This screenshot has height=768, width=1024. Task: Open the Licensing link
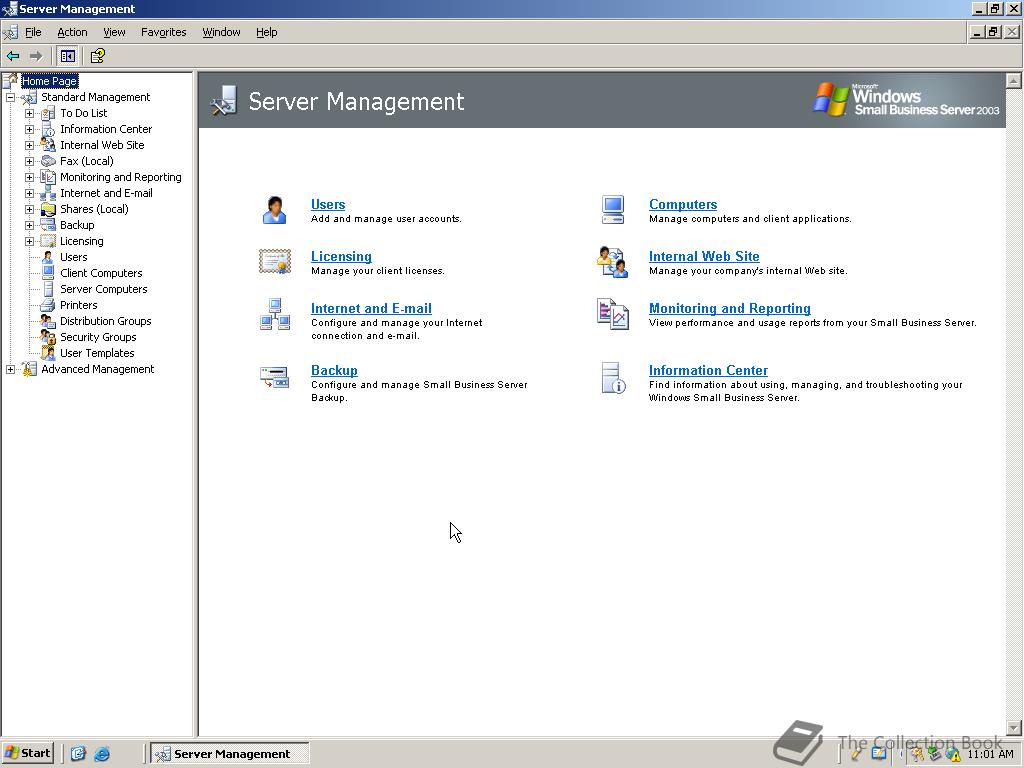point(341,257)
